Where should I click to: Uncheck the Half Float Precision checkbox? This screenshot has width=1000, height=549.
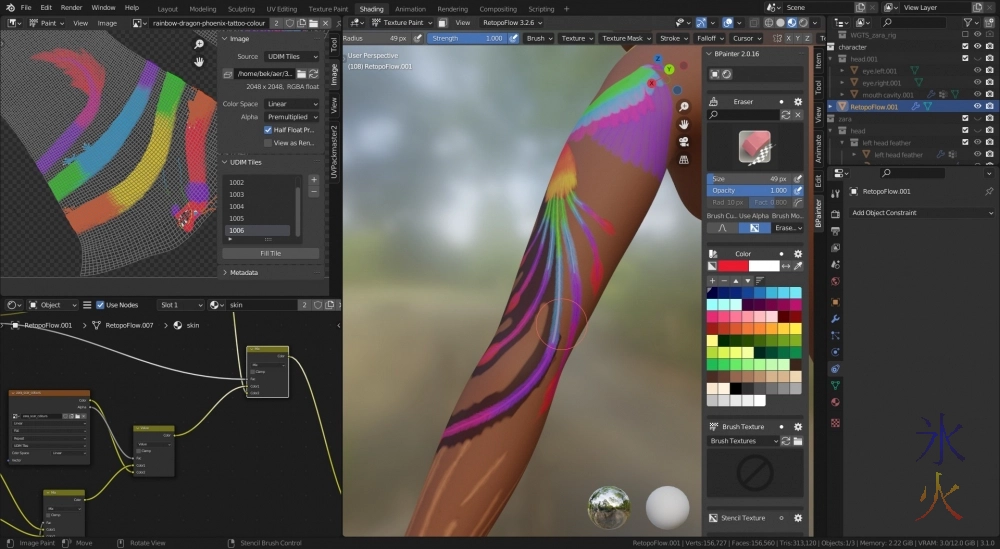(268, 130)
